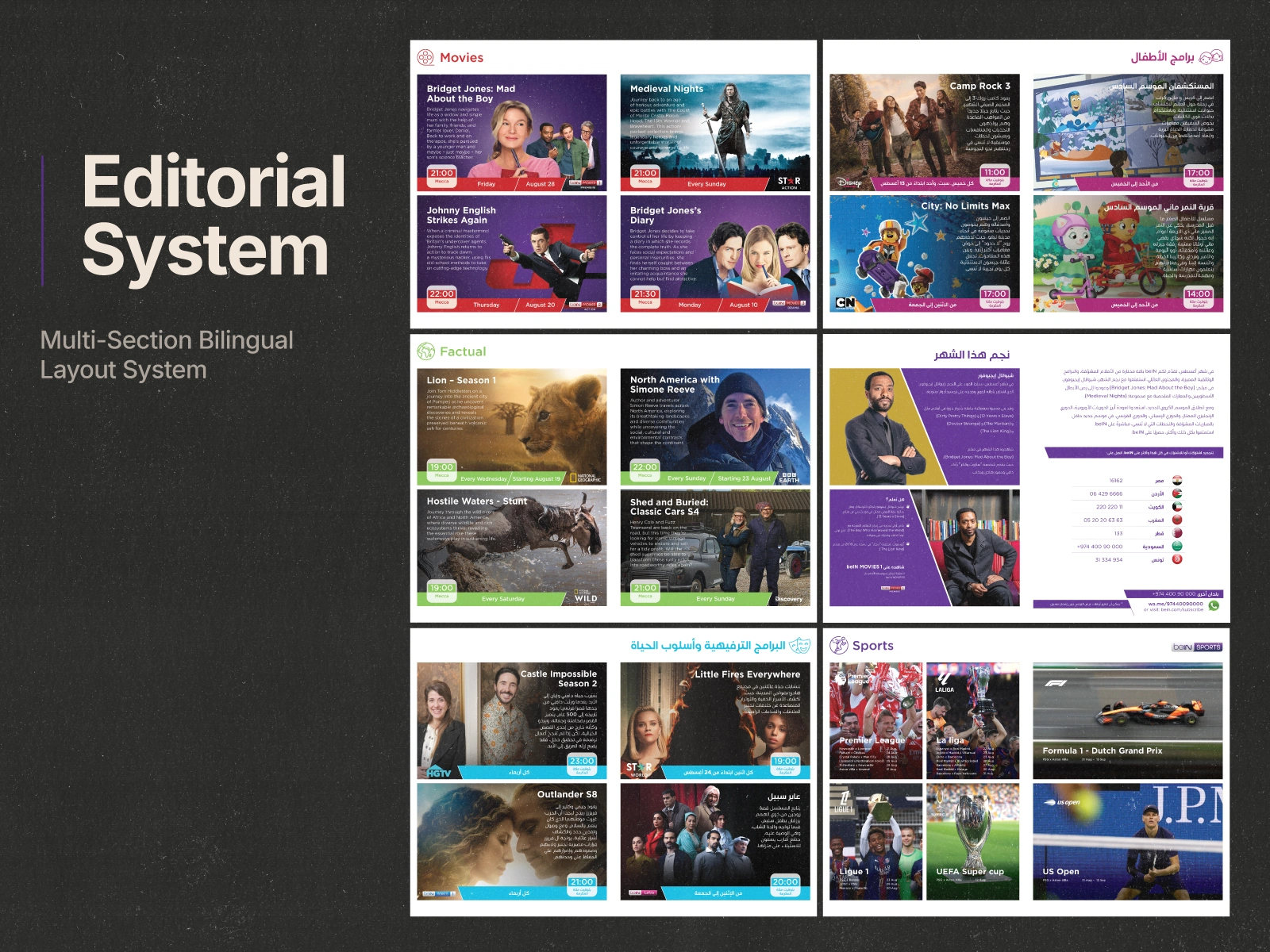The width and height of the screenshot is (1270, 952).
Task: Click the Jordan flag icon
Action: click(x=1177, y=493)
